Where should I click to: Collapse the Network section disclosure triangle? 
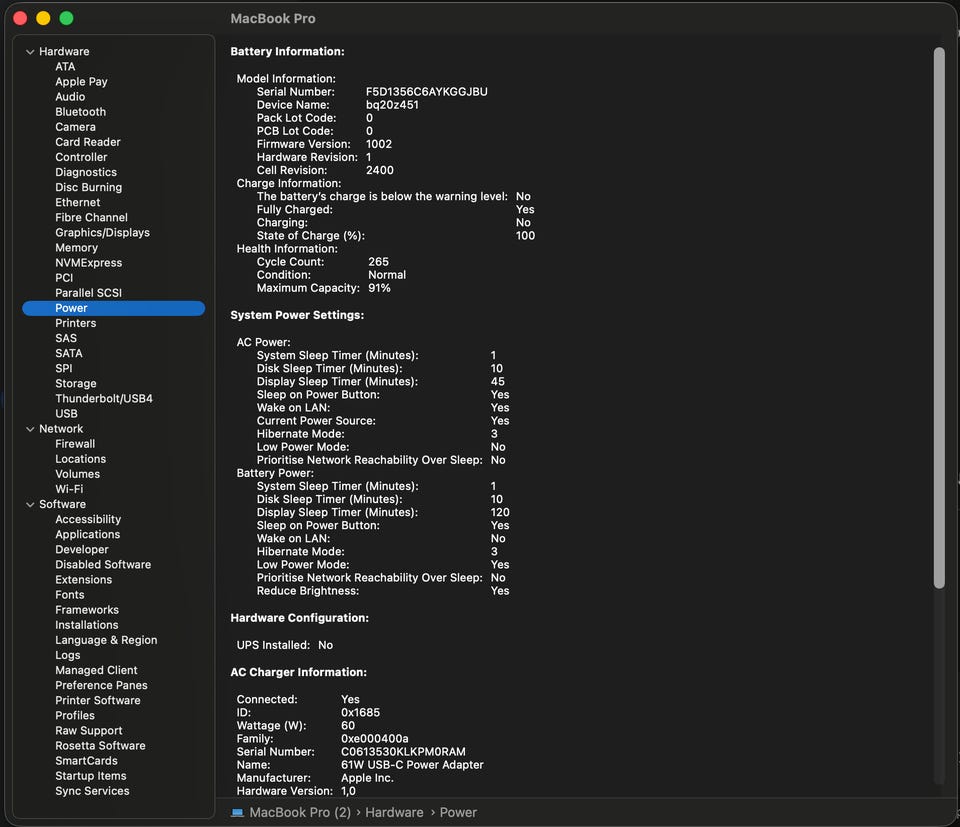click(x=30, y=429)
